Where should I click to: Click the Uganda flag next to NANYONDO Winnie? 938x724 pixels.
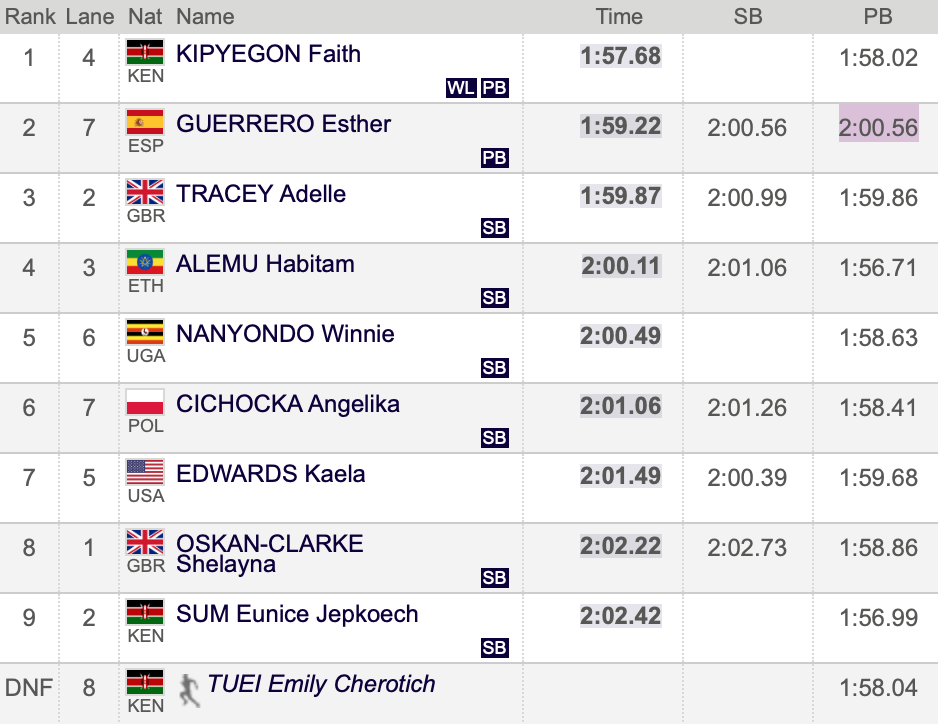point(145,332)
